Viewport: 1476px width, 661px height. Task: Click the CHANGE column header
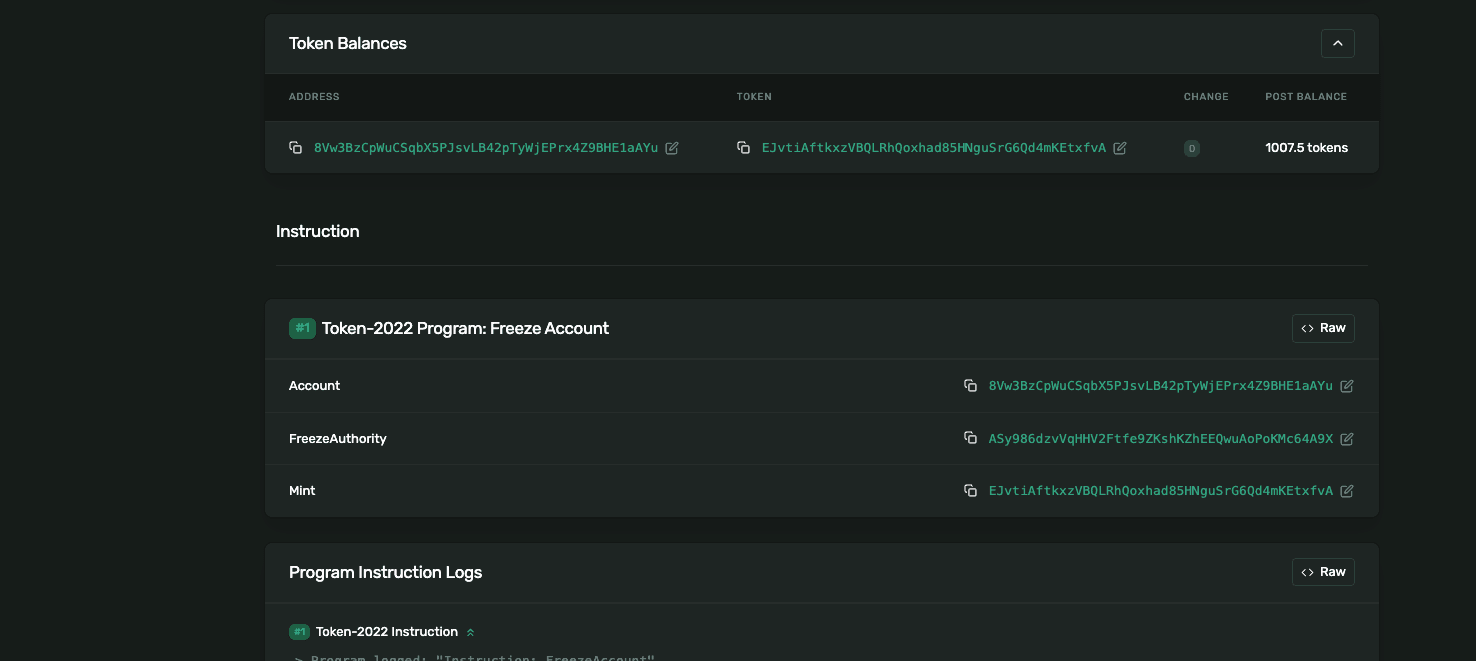click(x=1206, y=97)
